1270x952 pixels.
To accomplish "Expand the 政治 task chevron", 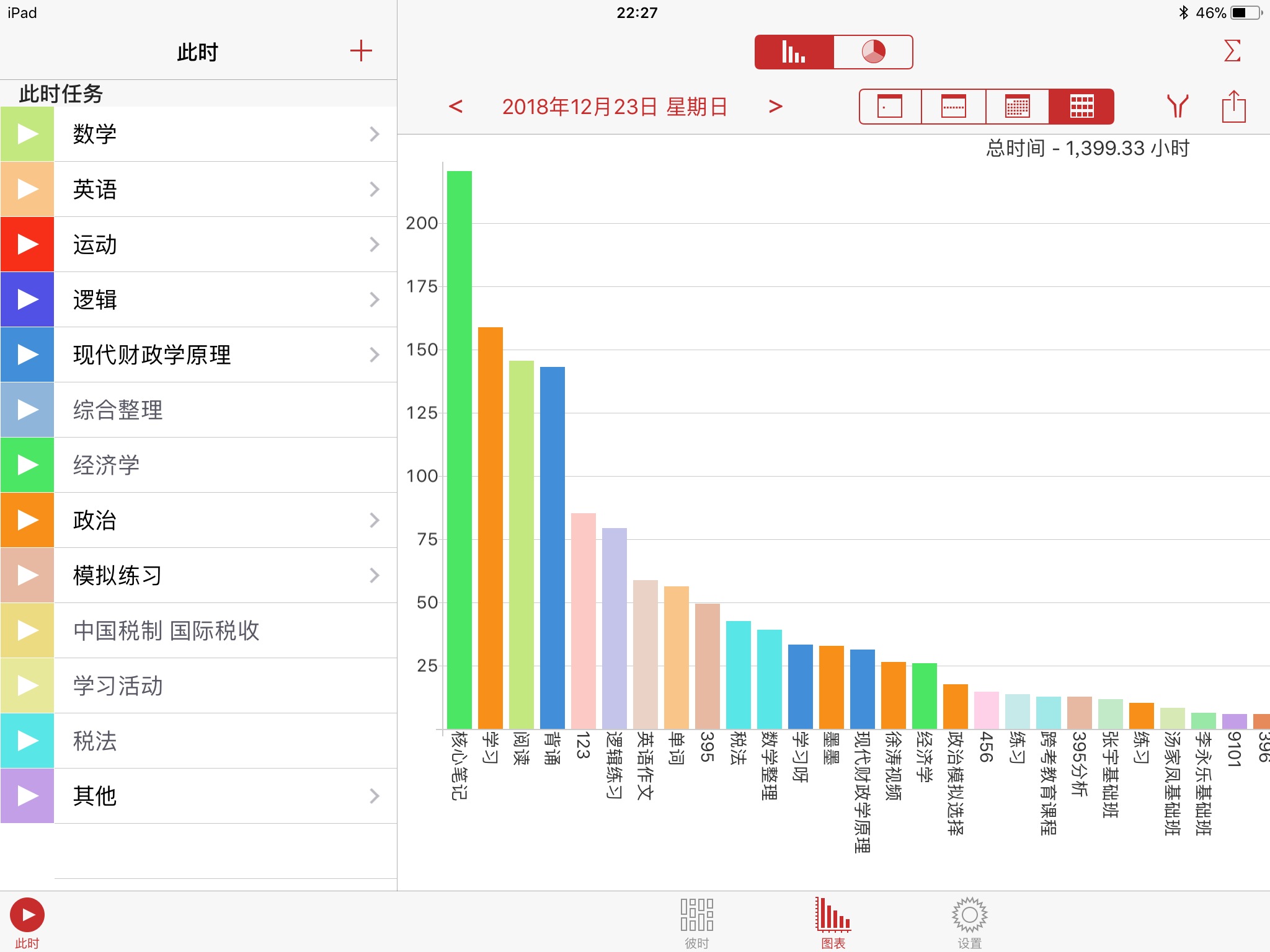I will [375, 520].
